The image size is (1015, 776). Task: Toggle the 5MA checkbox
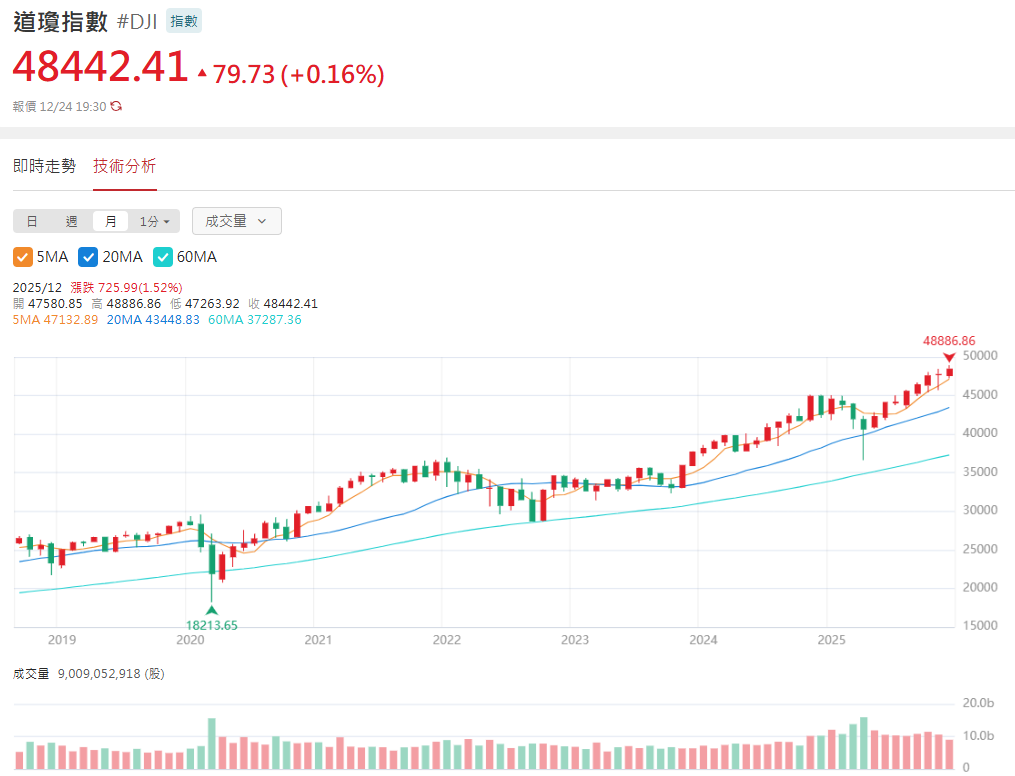point(23,257)
